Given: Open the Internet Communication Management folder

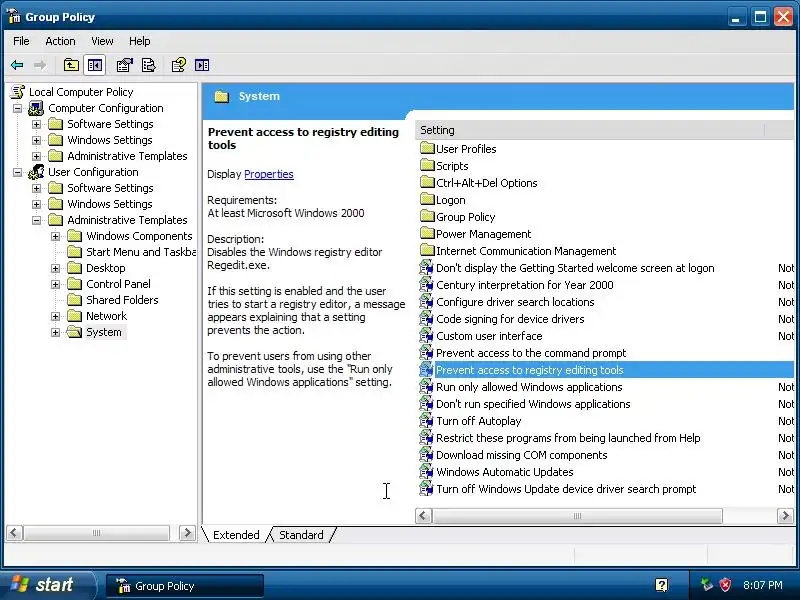Looking at the screenshot, I should click(x=526, y=251).
